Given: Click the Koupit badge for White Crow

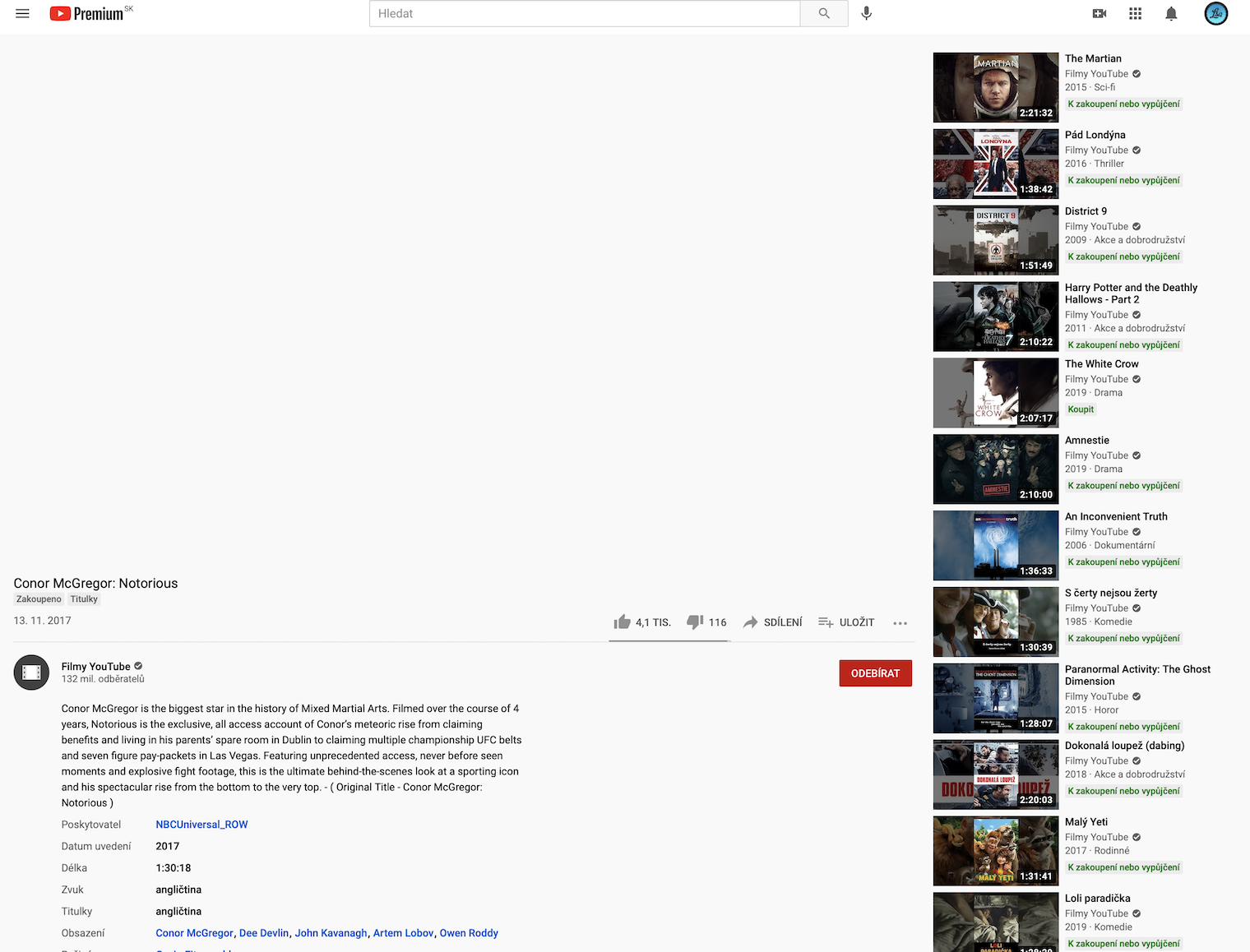Looking at the screenshot, I should 1081,409.
